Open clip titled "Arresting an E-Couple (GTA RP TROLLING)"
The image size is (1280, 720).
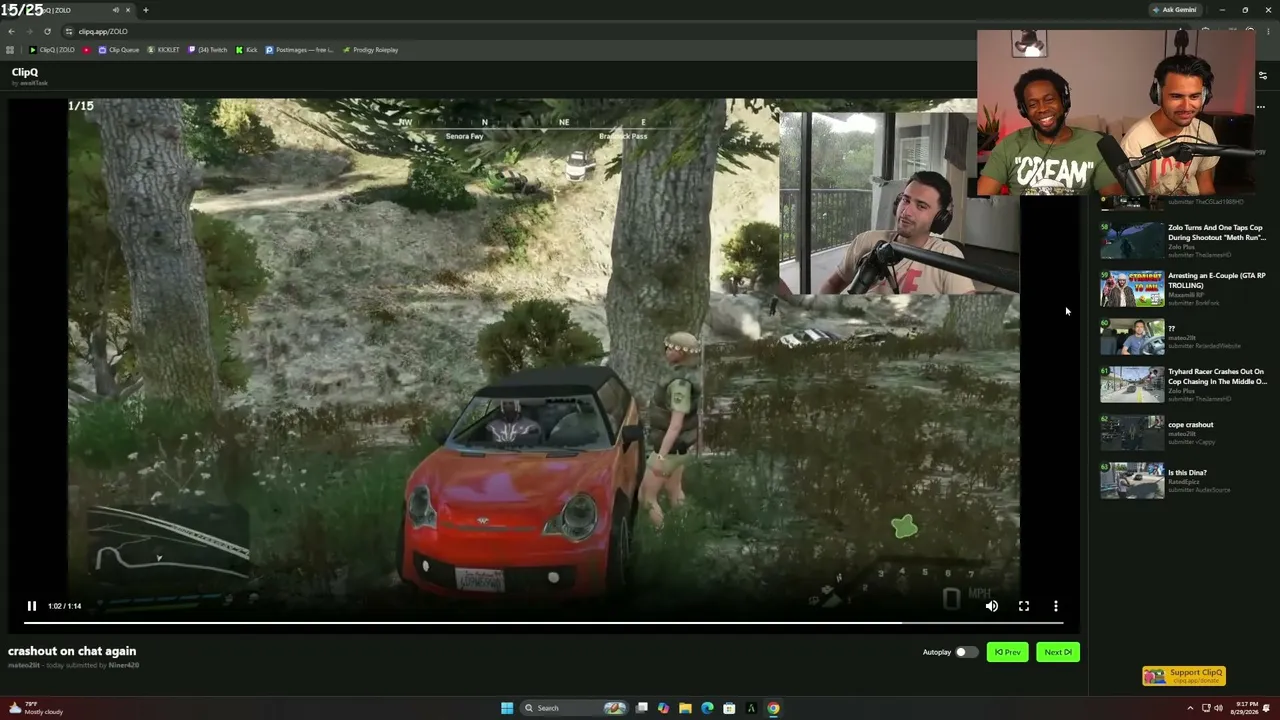tap(1216, 280)
